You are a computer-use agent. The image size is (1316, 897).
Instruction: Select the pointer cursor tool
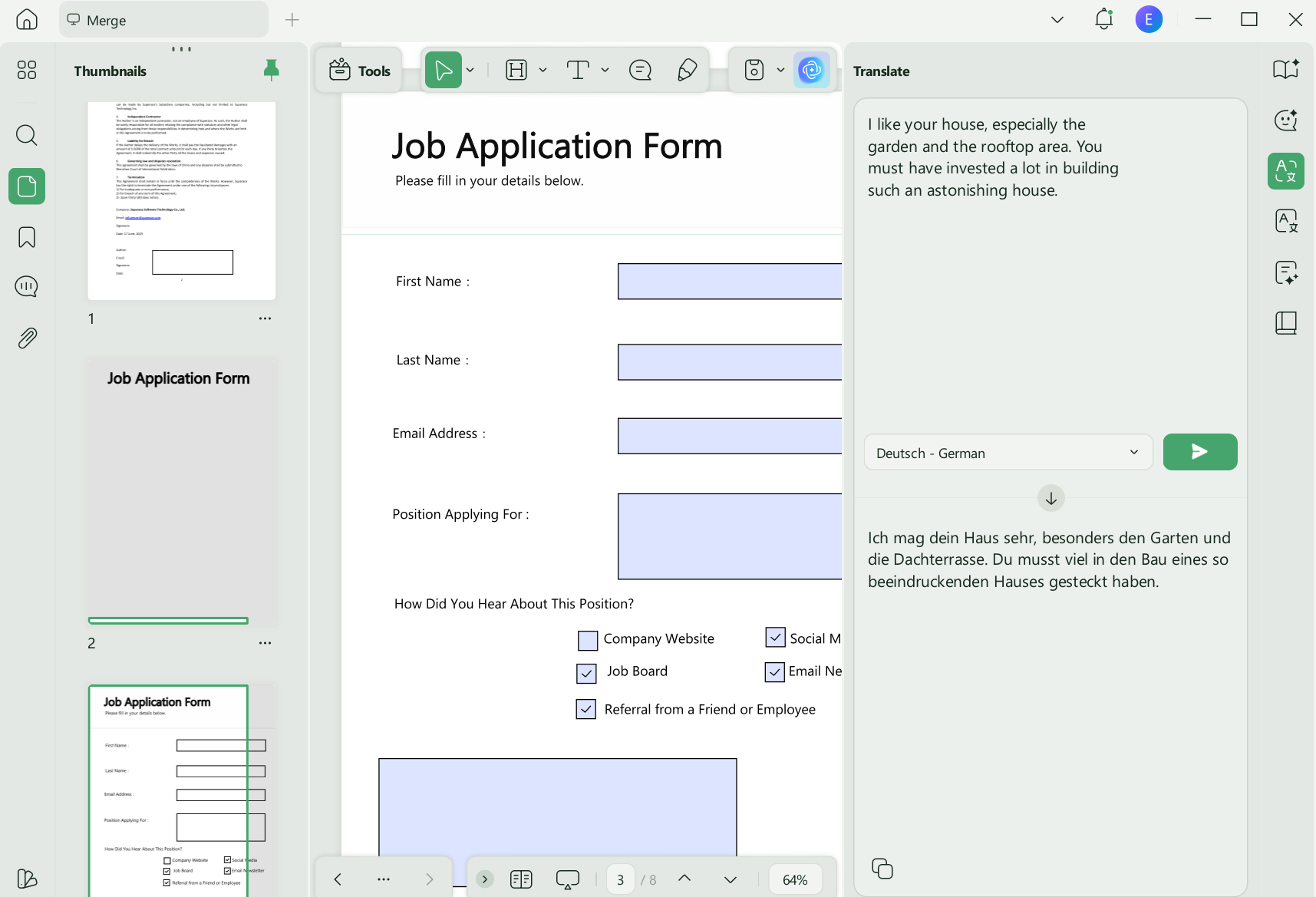tap(444, 71)
